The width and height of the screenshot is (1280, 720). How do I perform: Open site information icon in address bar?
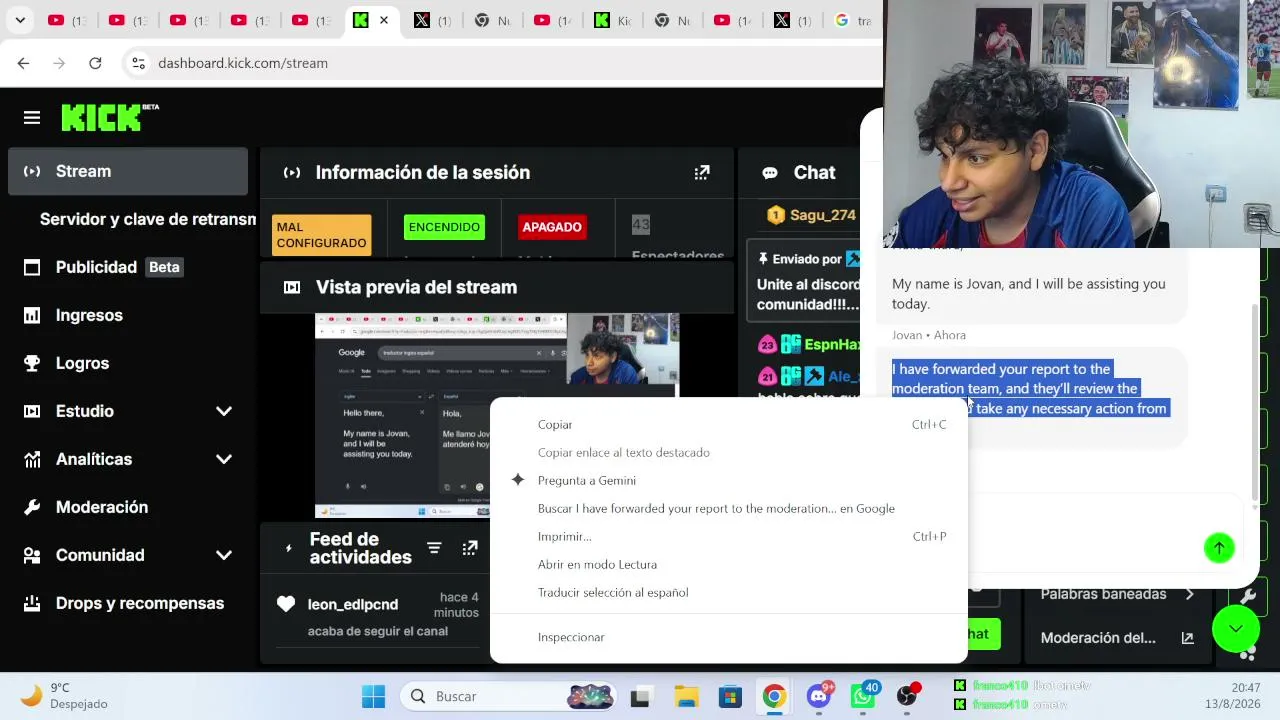138,63
